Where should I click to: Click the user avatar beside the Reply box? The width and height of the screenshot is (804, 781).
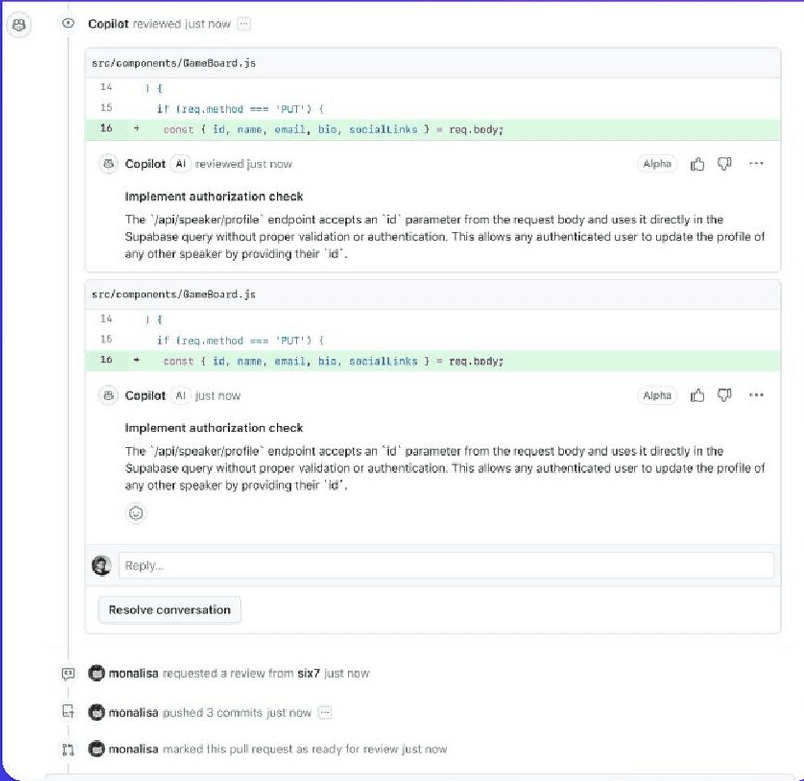pyautogui.click(x=101, y=566)
